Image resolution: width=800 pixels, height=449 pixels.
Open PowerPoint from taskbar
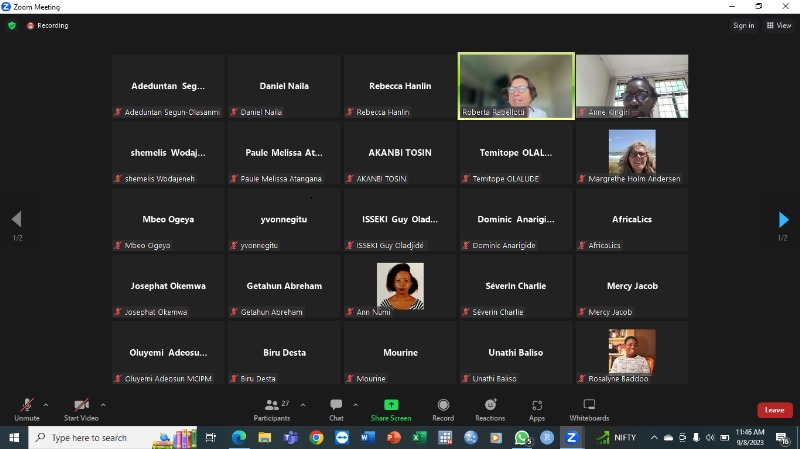point(393,438)
